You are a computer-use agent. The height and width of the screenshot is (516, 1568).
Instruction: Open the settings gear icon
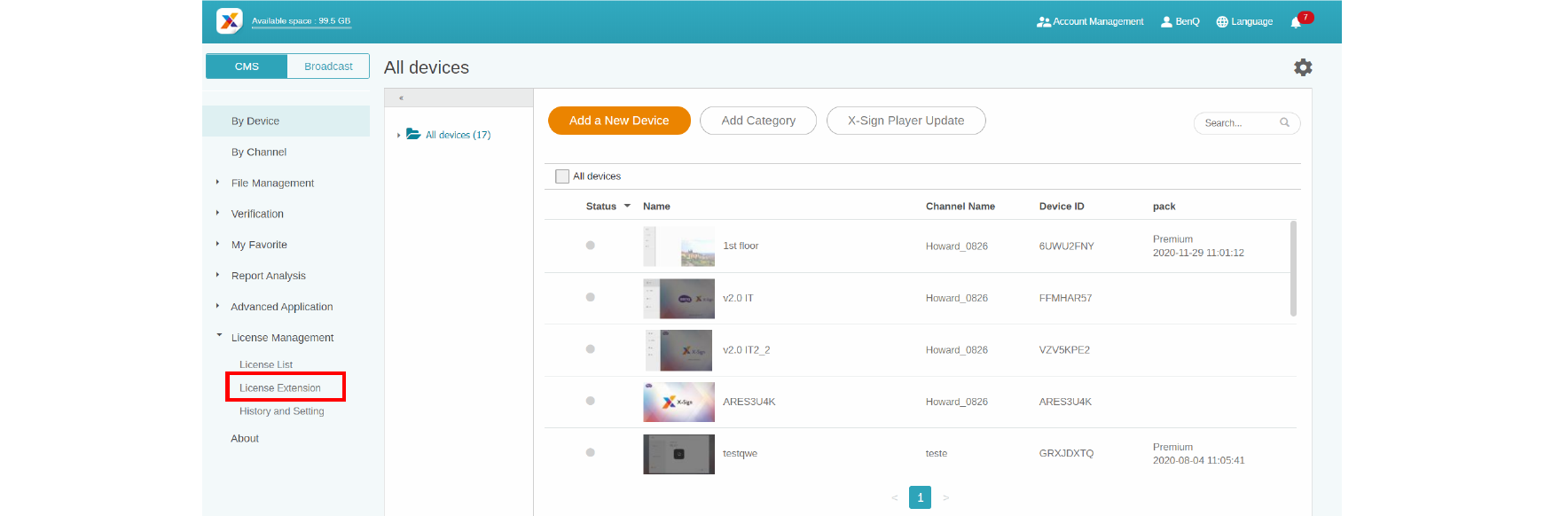(1302, 67)
